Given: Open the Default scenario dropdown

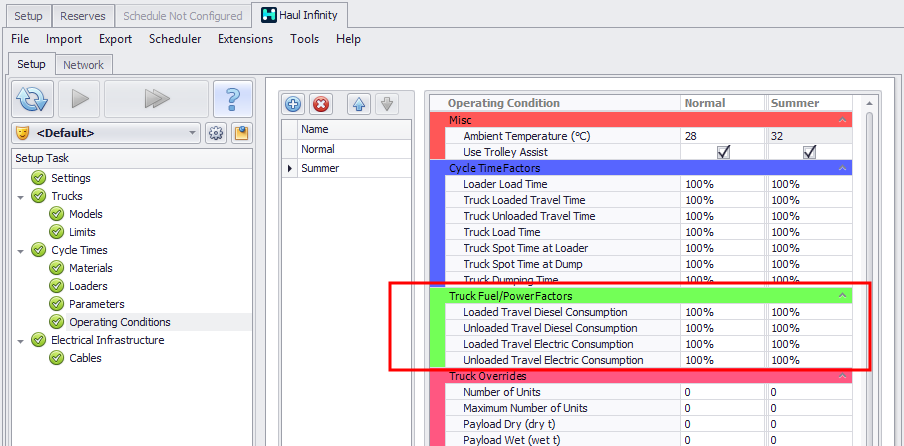Looking at the screenshot, I should pyautogui.click(x=193, y=133).
